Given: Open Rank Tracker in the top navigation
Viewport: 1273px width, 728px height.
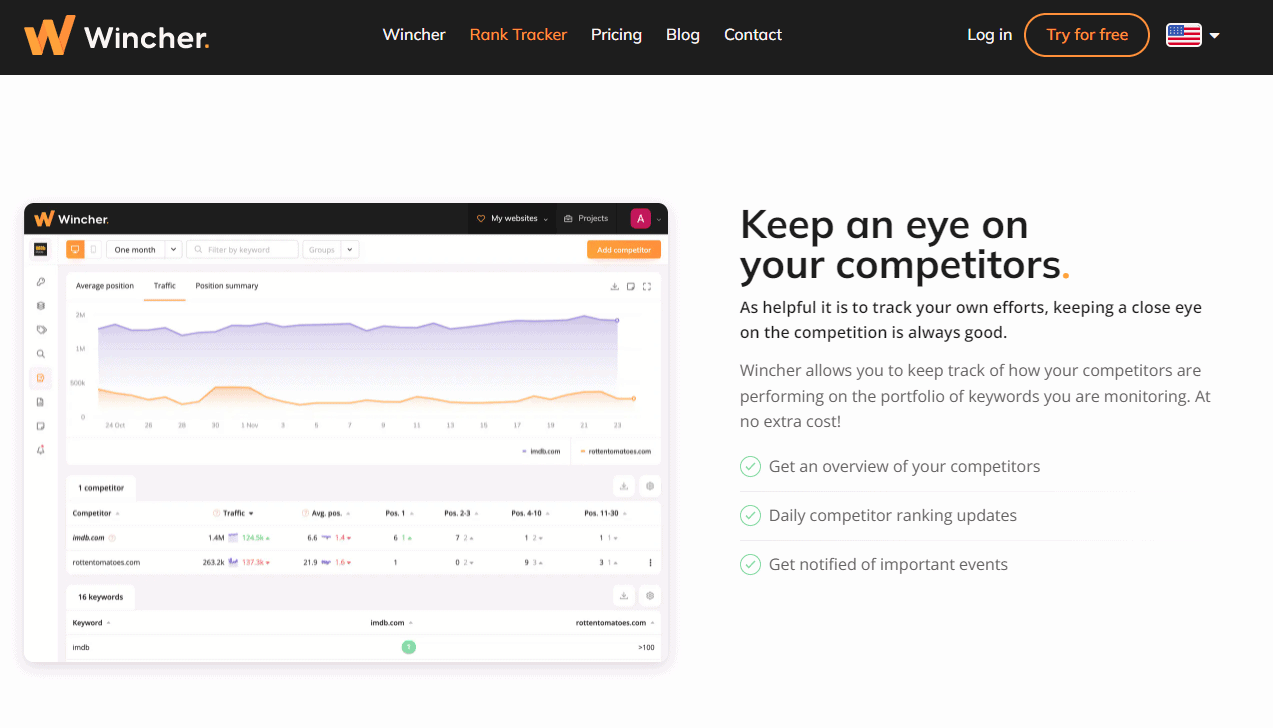Looking at the screenshot, I should [x=518, y=35].
